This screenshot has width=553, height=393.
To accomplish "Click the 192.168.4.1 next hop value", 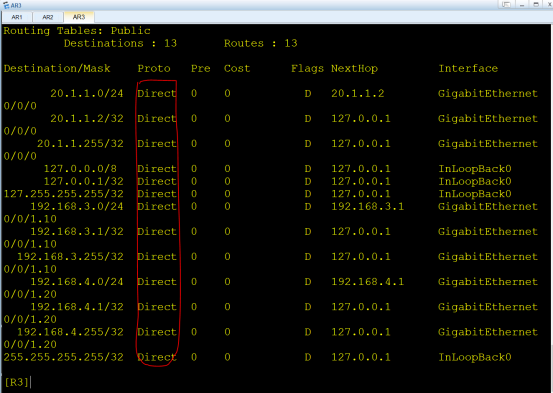I will coord(367,282).
